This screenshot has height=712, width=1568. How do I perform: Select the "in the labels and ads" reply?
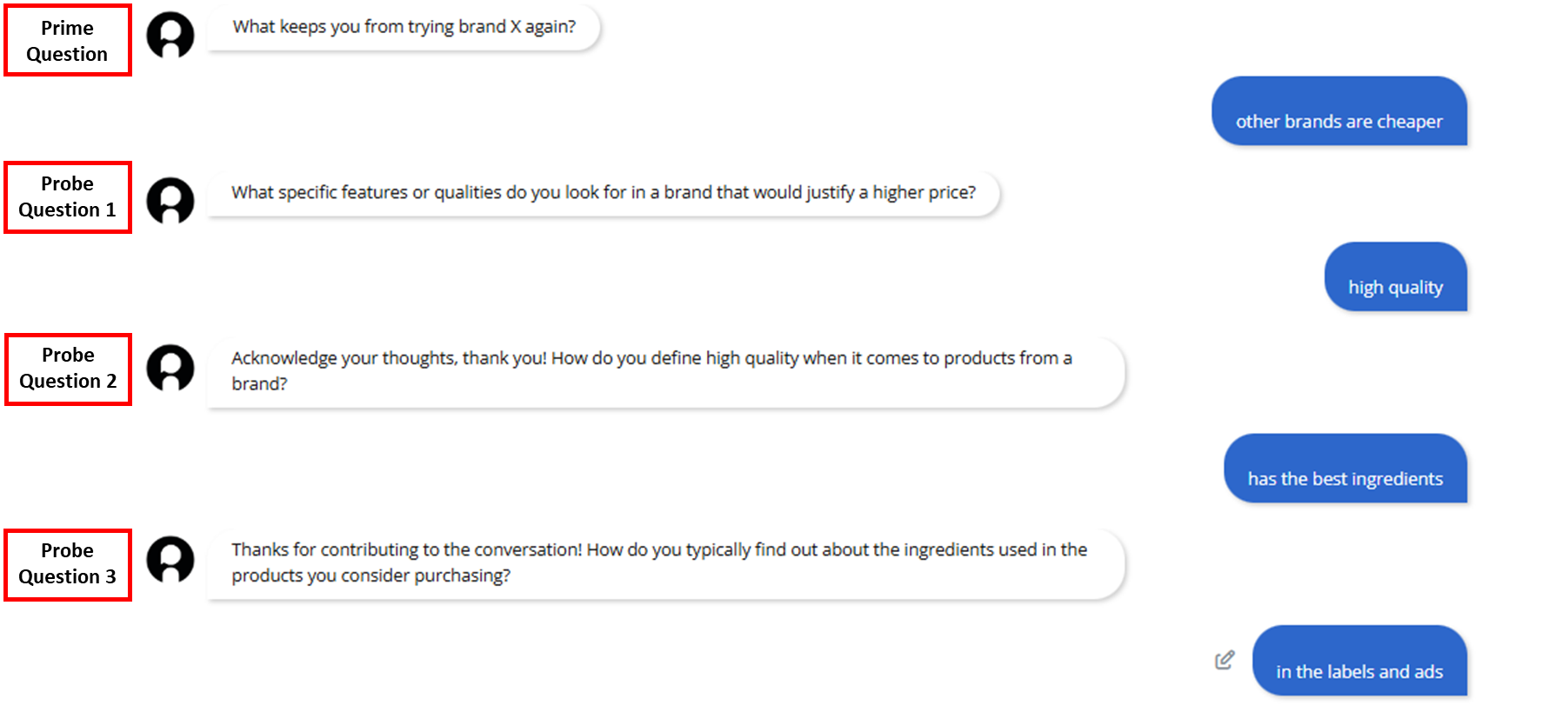pos(1358,662)
